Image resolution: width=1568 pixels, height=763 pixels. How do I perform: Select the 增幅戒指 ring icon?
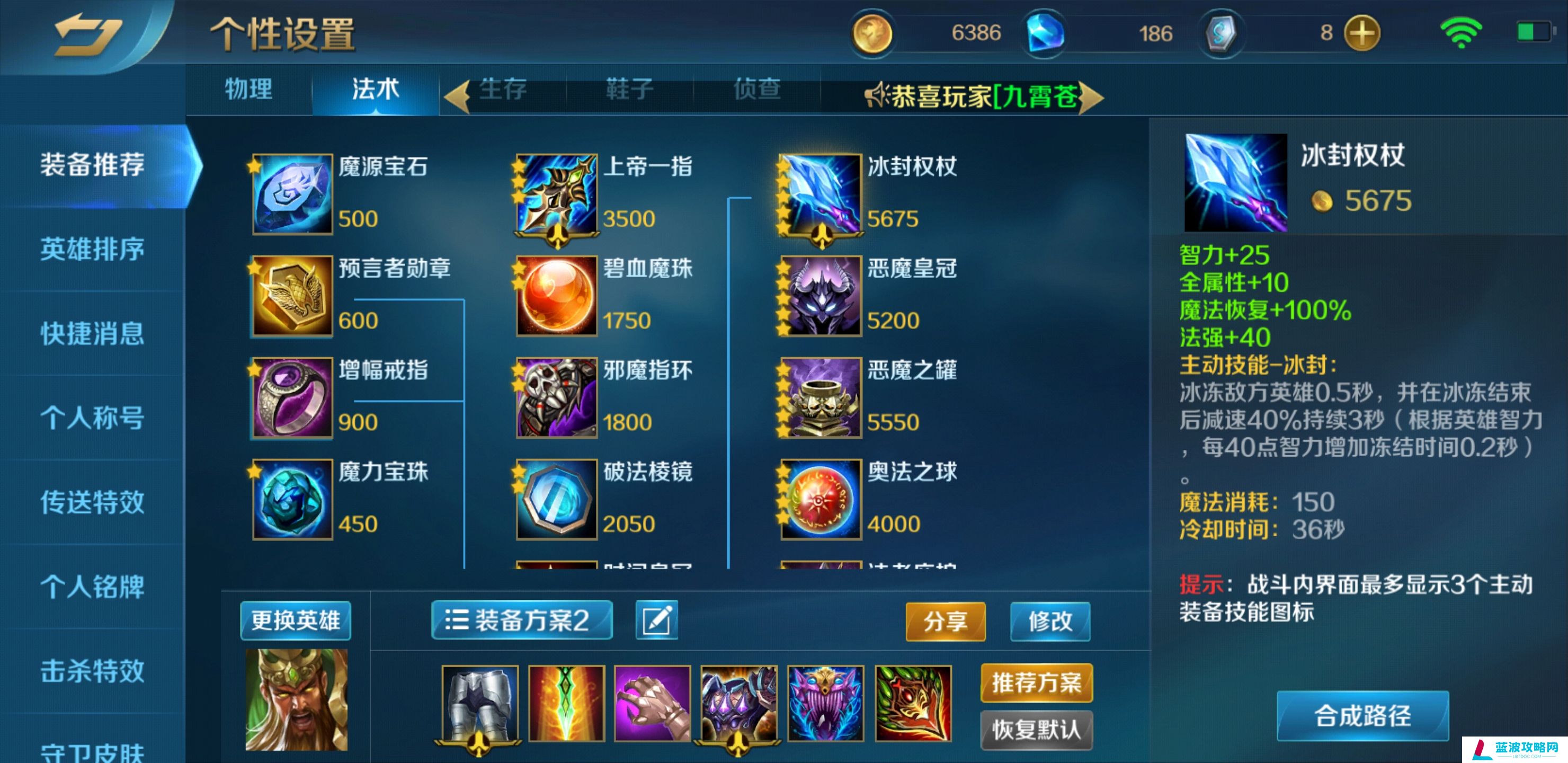[292, 397]
